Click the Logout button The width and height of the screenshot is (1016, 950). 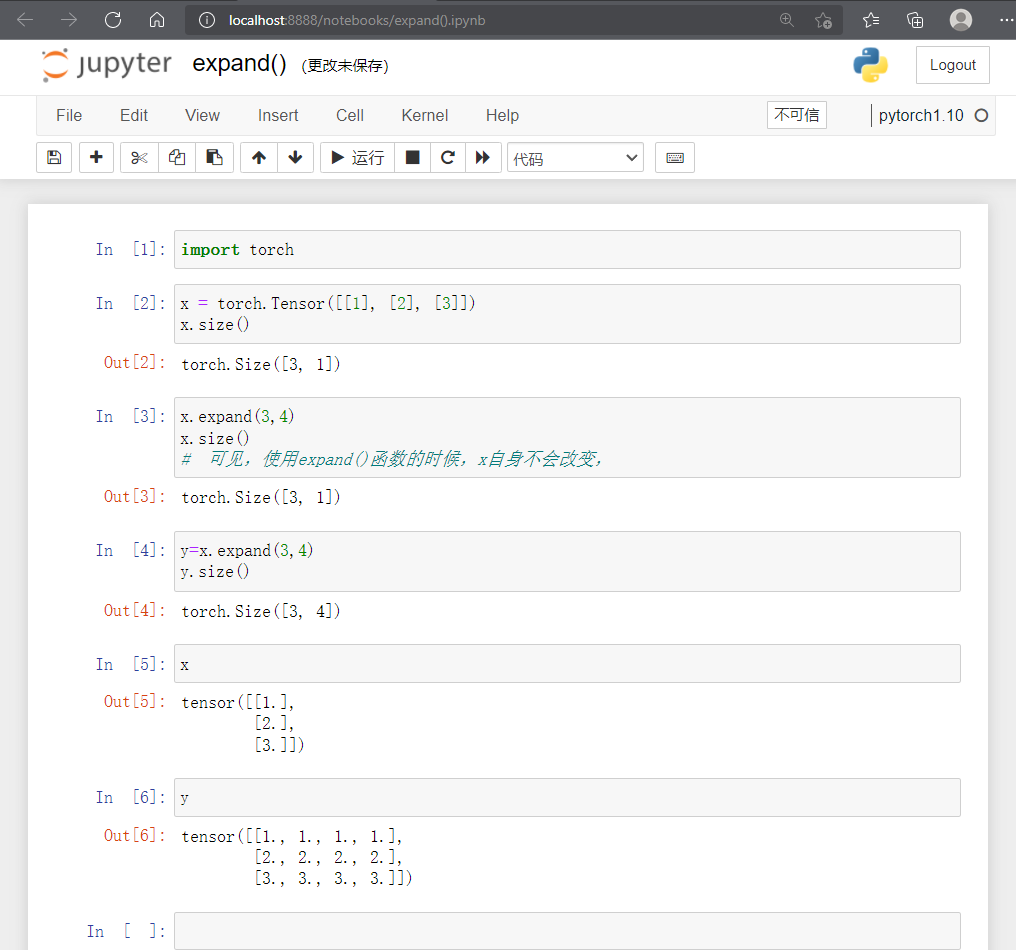[951, 64]
